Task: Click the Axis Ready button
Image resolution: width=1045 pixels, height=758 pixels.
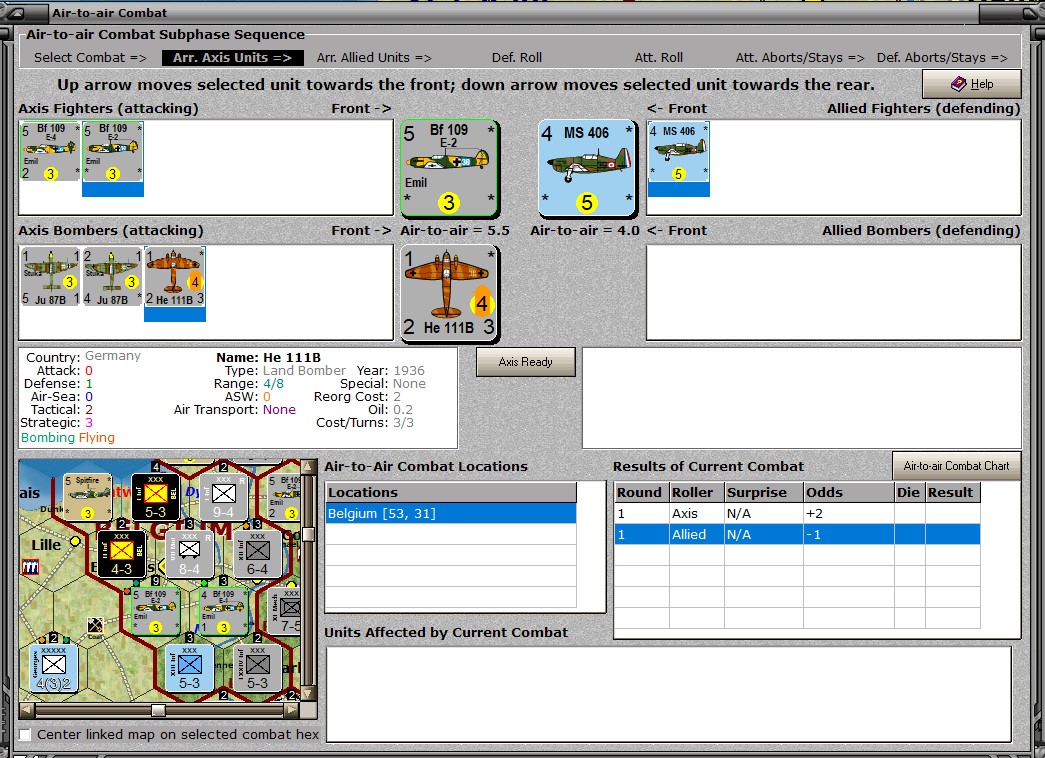Action: click(x=526, y=362)
